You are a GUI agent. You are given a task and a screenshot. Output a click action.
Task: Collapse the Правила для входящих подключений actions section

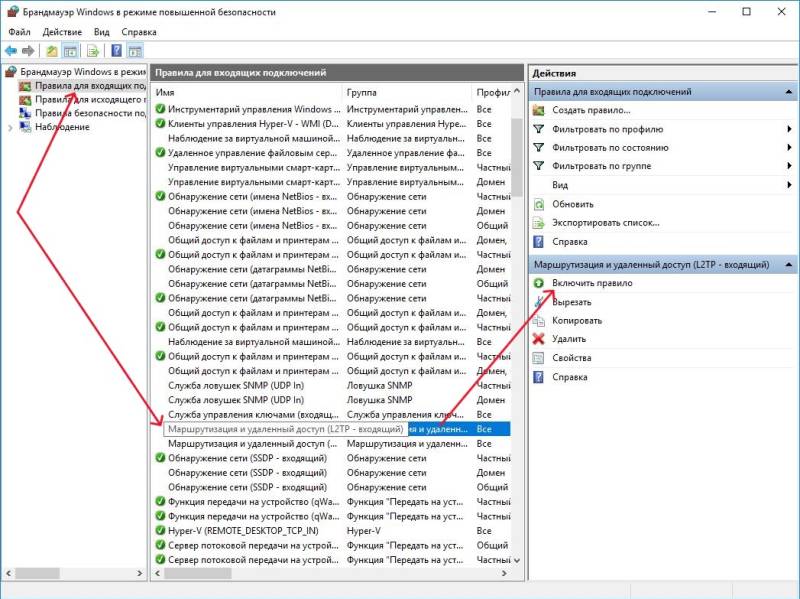pos(789,91)
